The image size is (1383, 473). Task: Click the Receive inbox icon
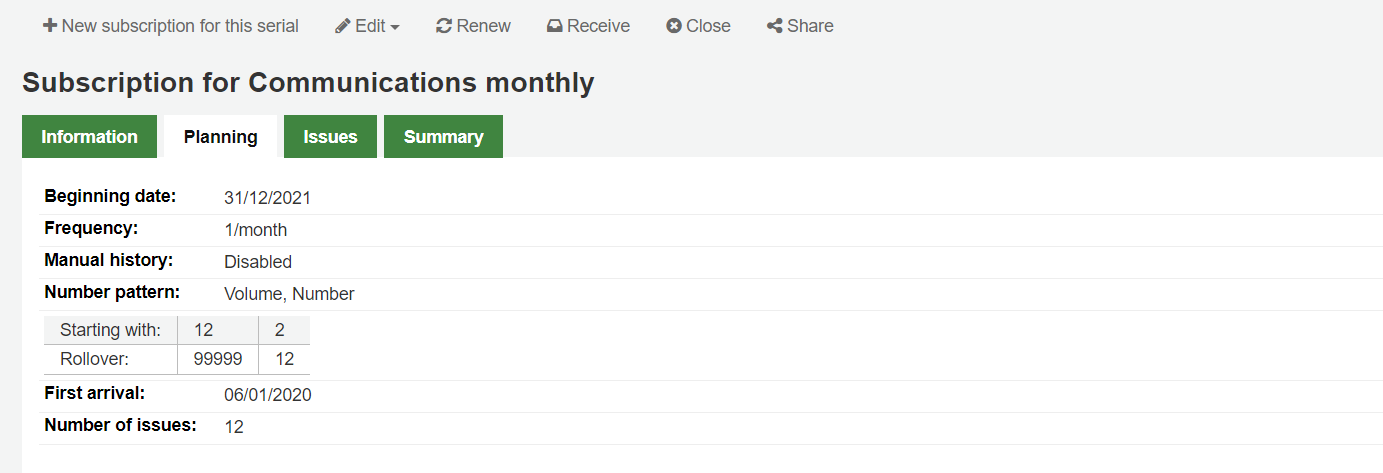(x=555, y=26)
